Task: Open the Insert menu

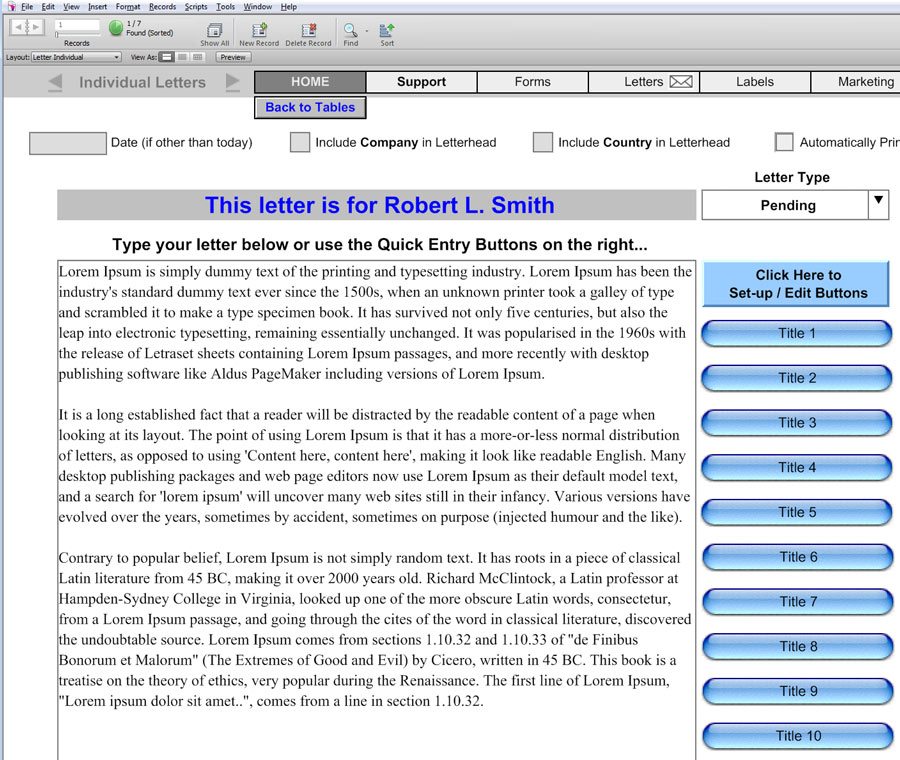Action: (97, 7)
